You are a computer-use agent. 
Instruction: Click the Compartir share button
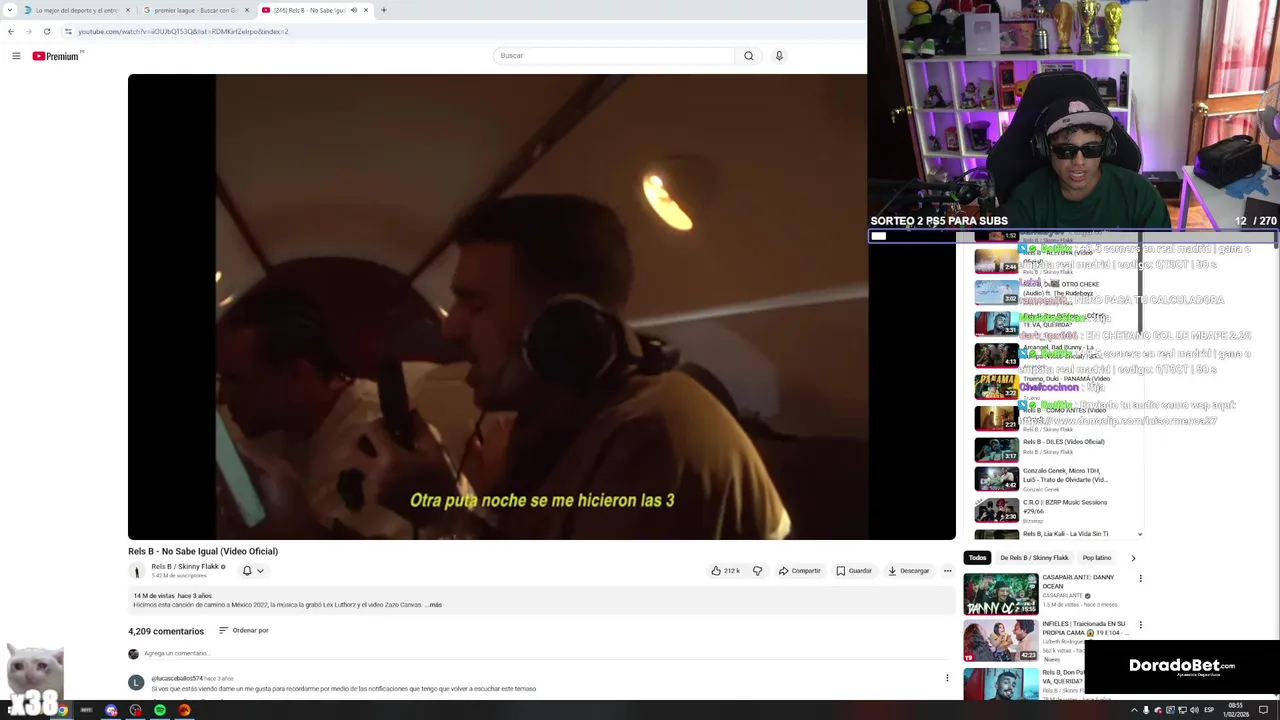800,571
